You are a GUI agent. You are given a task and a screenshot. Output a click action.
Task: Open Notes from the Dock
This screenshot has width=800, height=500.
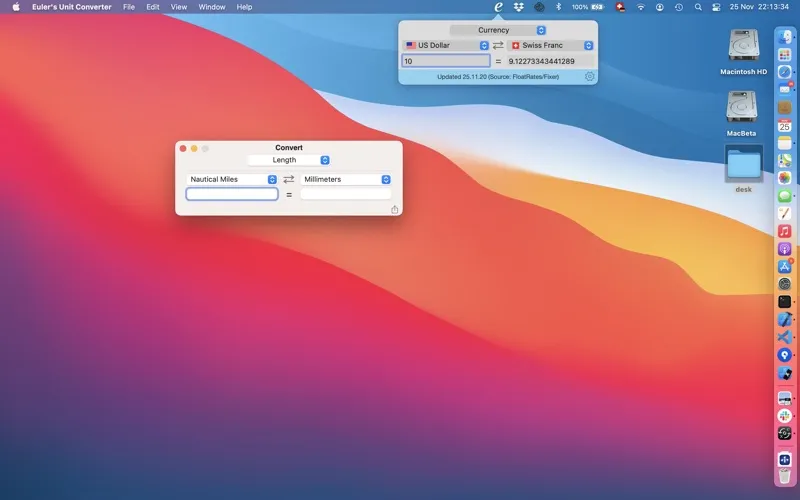click(x=785, y=143)
